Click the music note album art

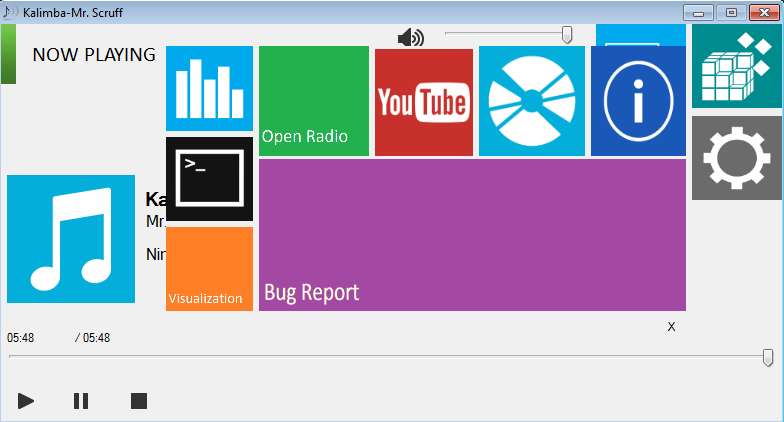[71, 239]
